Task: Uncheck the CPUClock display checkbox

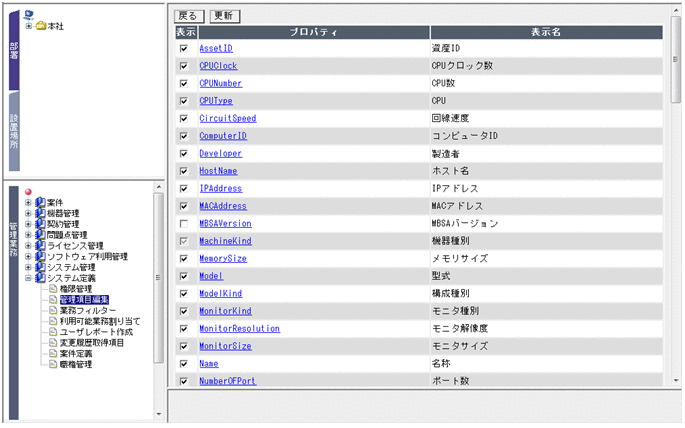Action: [x=184, y=66]
